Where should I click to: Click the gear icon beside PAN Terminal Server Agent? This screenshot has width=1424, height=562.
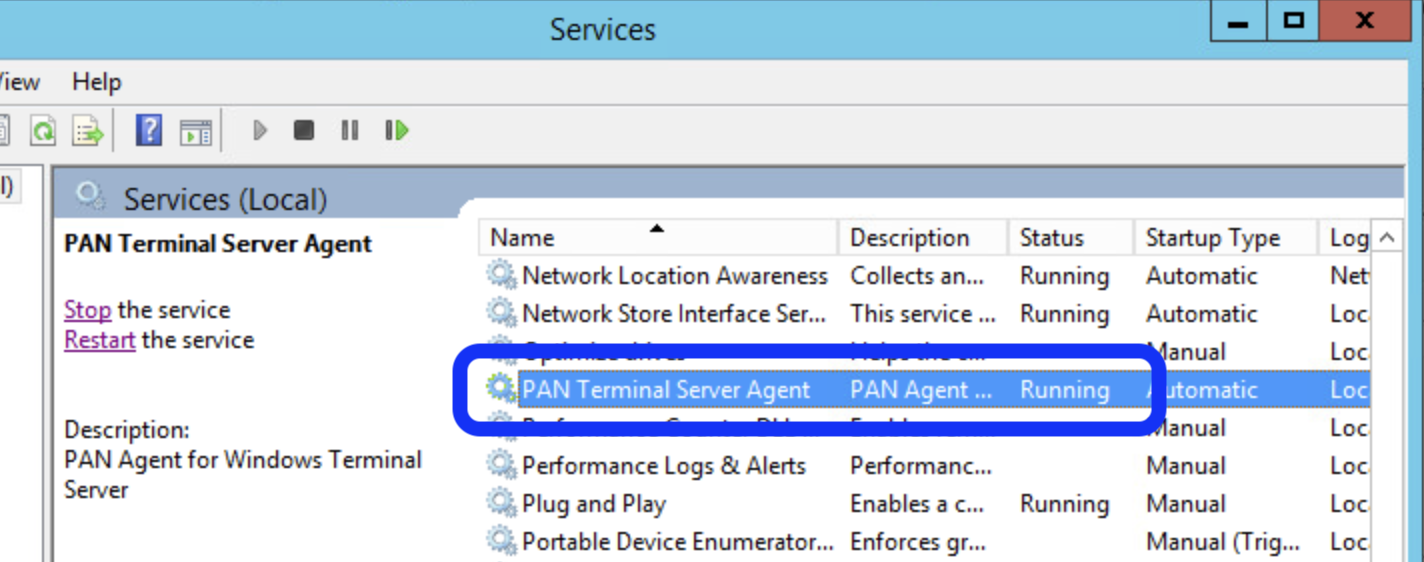pos(502,389)
